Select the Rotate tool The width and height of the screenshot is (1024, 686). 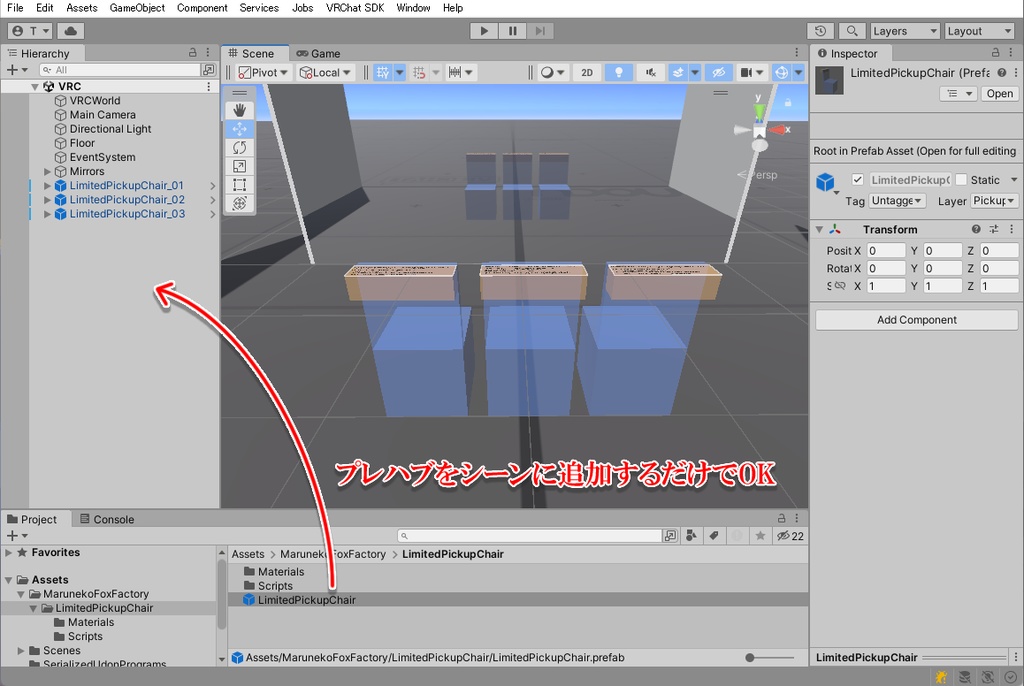click(239, 148)
